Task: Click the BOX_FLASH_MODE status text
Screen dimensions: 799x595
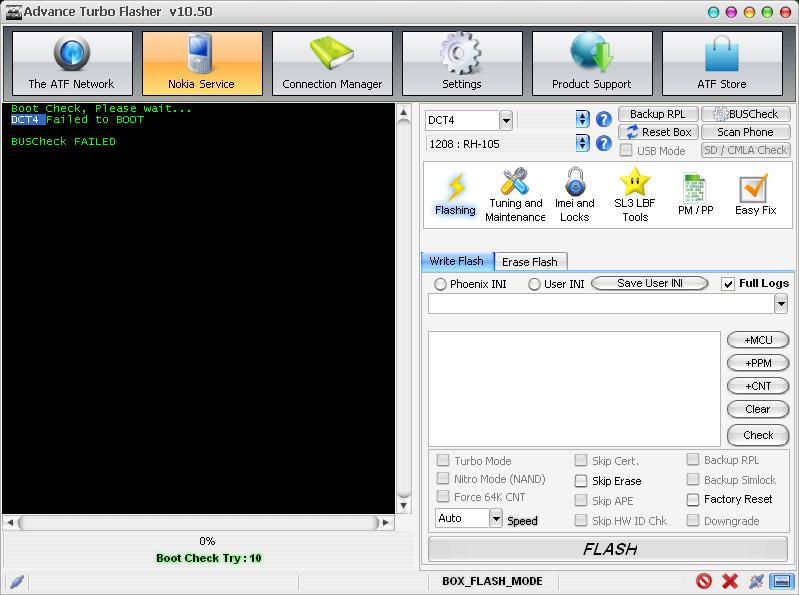Action: 492,581
